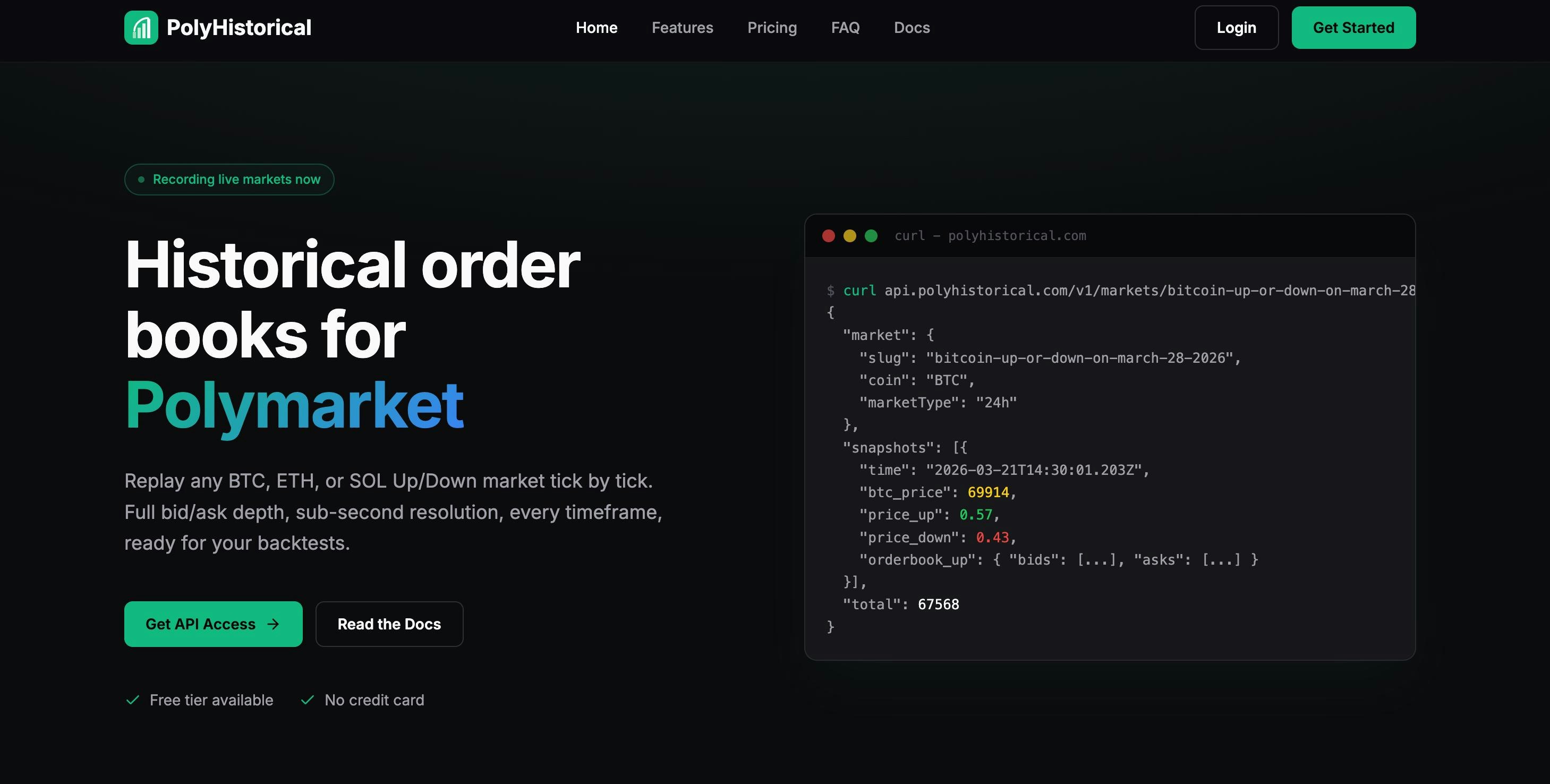This screenshot has width=1550, height=784.
Task: Open the Pricing page link
Action: click(771, 28)
